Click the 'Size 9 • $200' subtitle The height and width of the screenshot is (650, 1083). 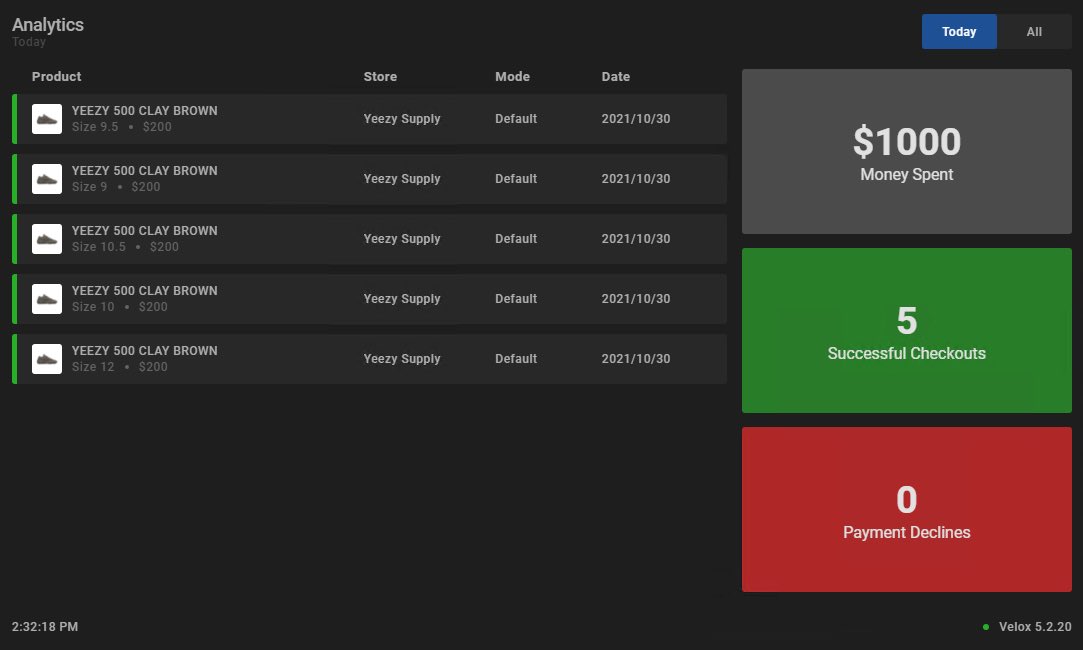pos(116,187)
